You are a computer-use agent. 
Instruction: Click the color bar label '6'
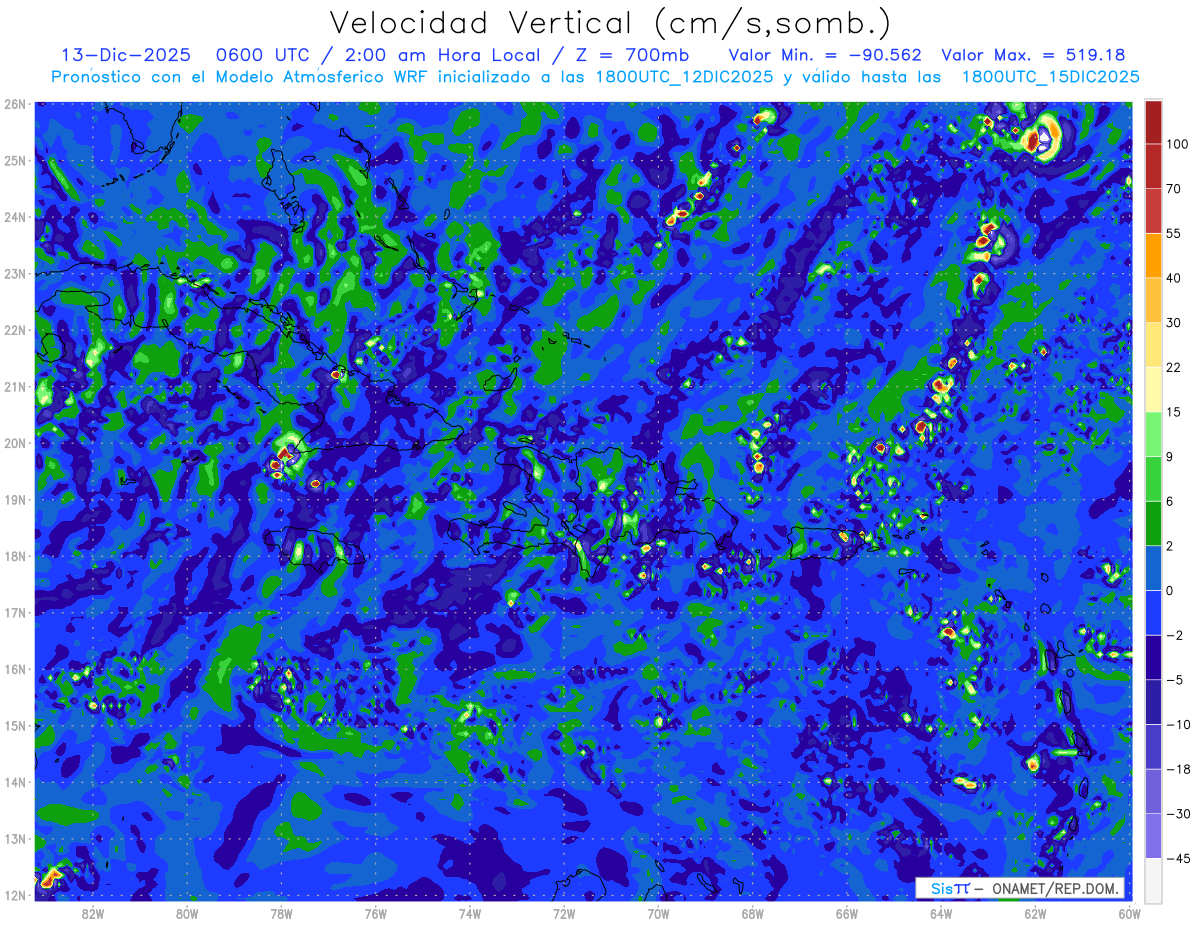coord(1170,501)
